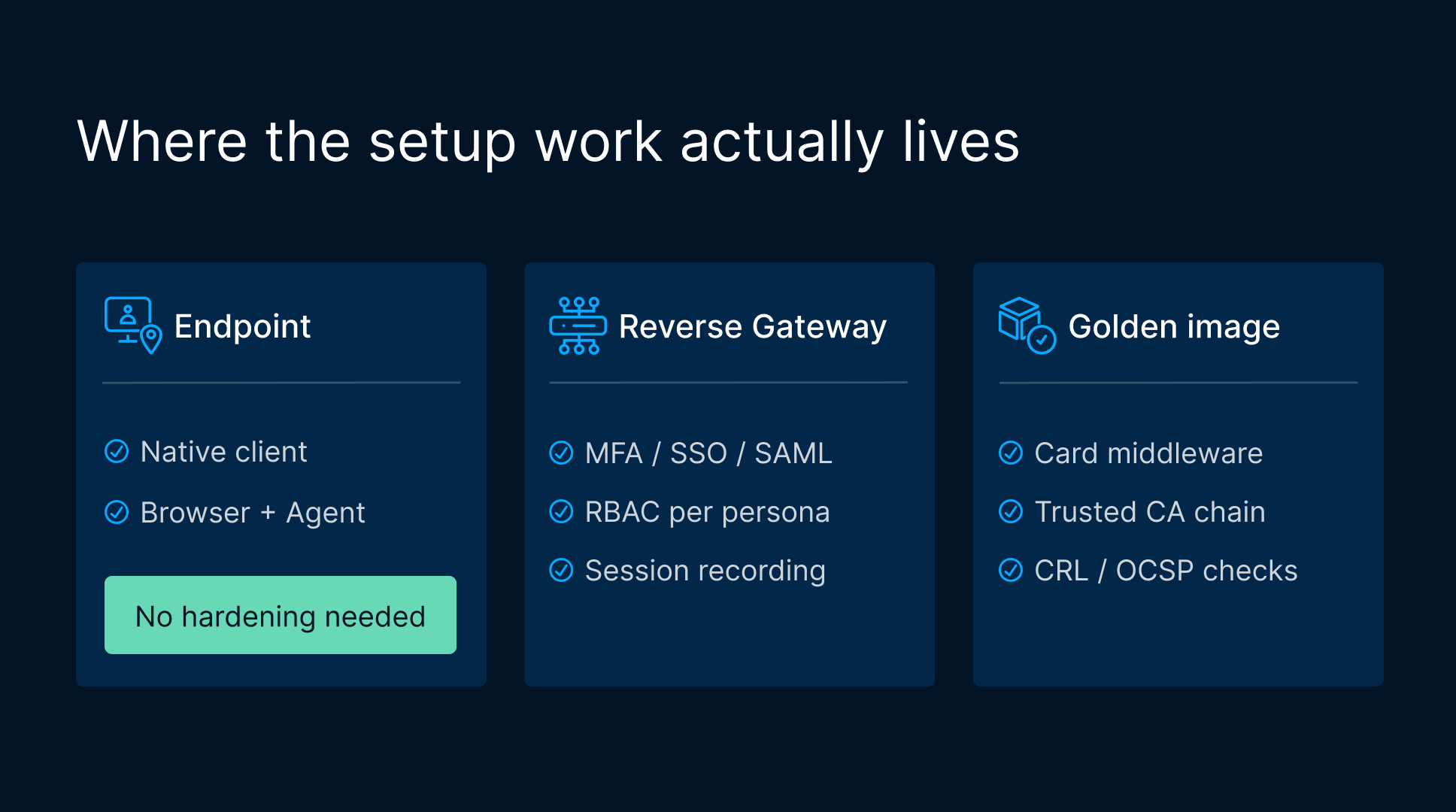Click checkmark icon beside Trusted CA chain
Image resolution: width=1456 pixels, height=812 pixels.
click(1011, 512)
